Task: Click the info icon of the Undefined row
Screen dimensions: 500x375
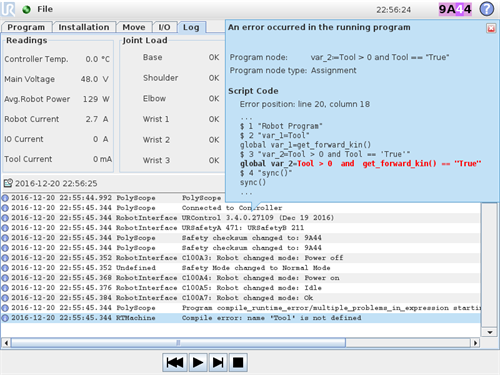Action: pos(5,268)
